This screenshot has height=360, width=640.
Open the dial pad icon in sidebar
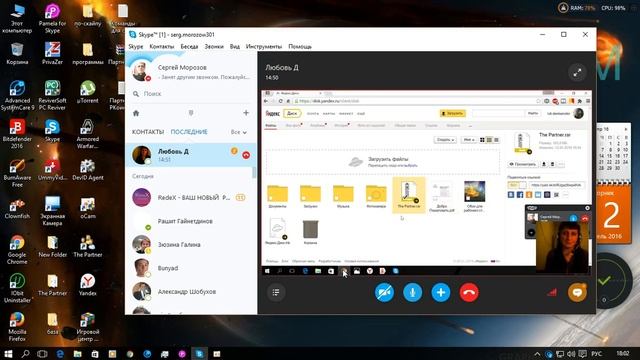[x=191, y=113]
